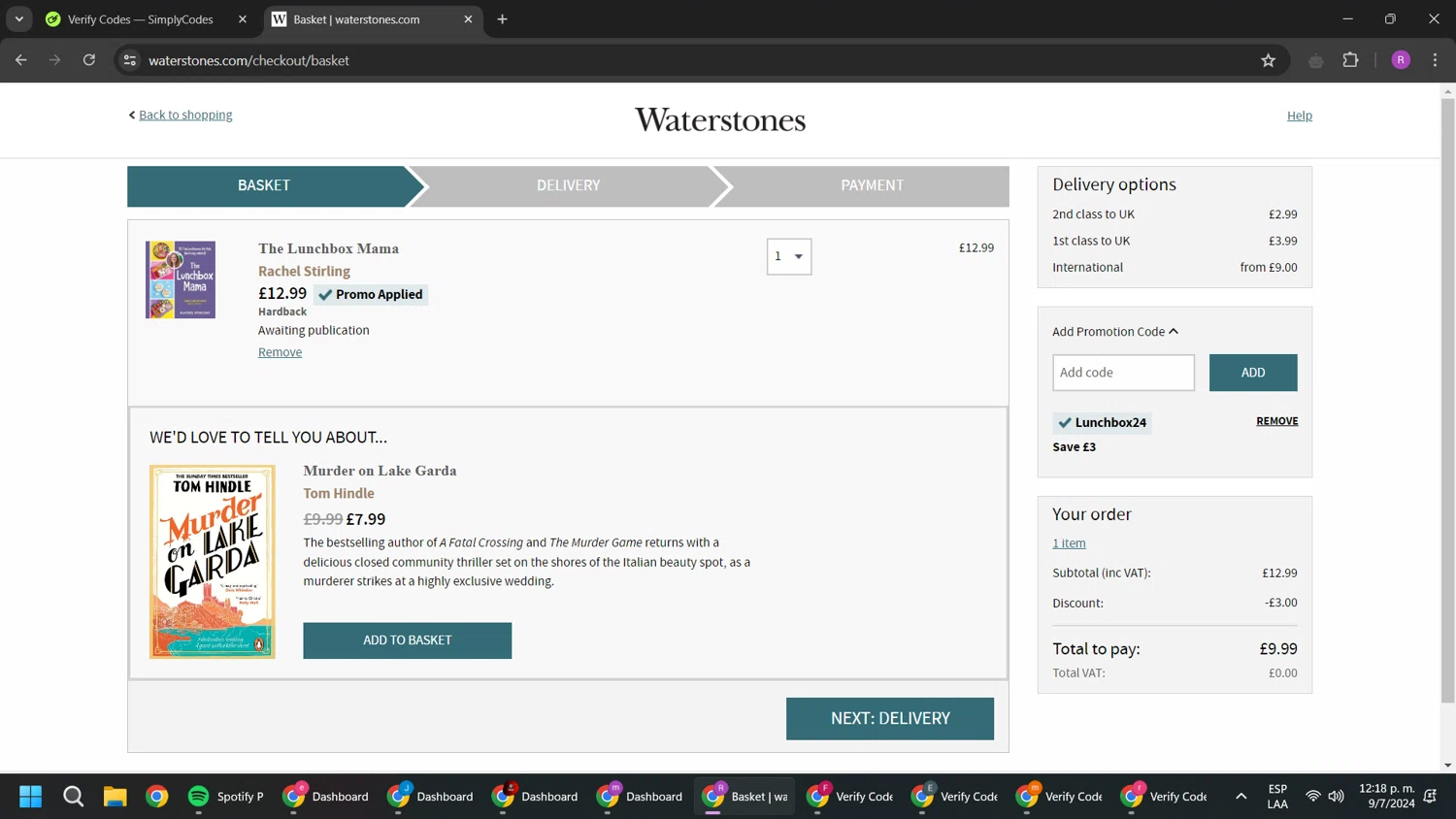The width and height of the screenshot is (1456, 819).
Task: Open Murder on Lake Garda title link
Action: pos(380,471)
